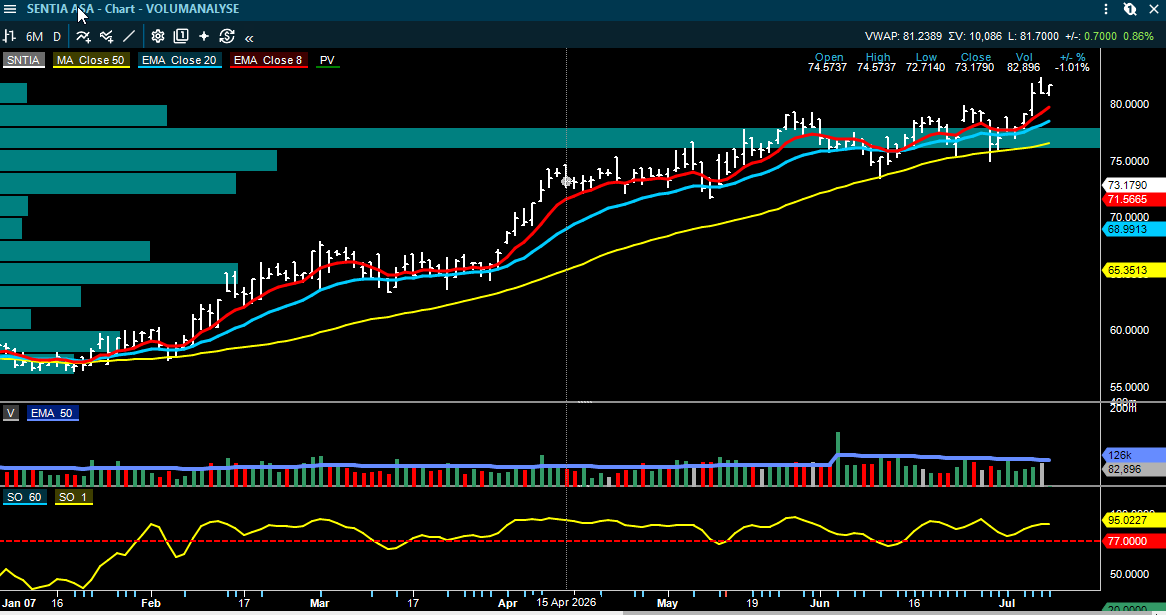Activate the crosshair cursor tool
The width and height of the screenshot is (1166, 615).
pos(204,36)
